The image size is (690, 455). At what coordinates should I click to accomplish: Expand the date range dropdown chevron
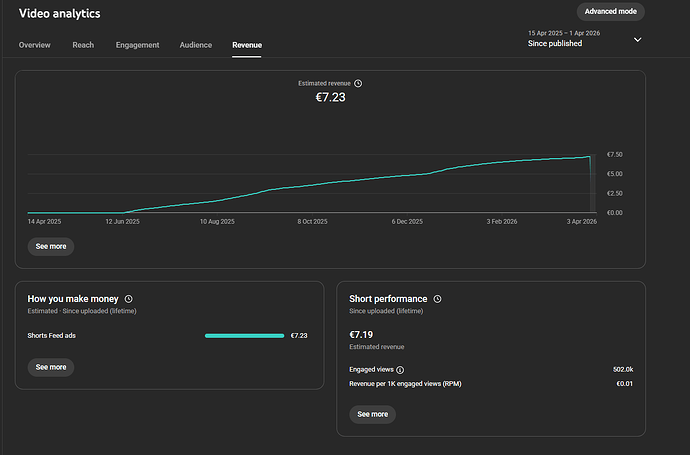[638, 39]
